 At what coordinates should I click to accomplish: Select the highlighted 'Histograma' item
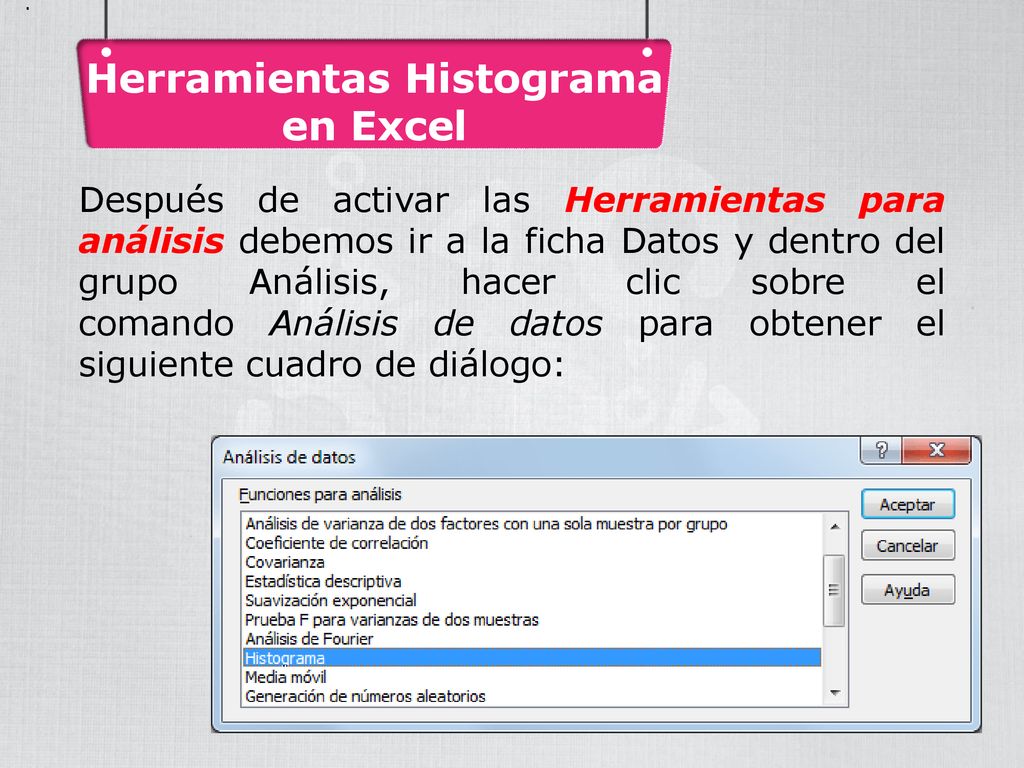532,658
